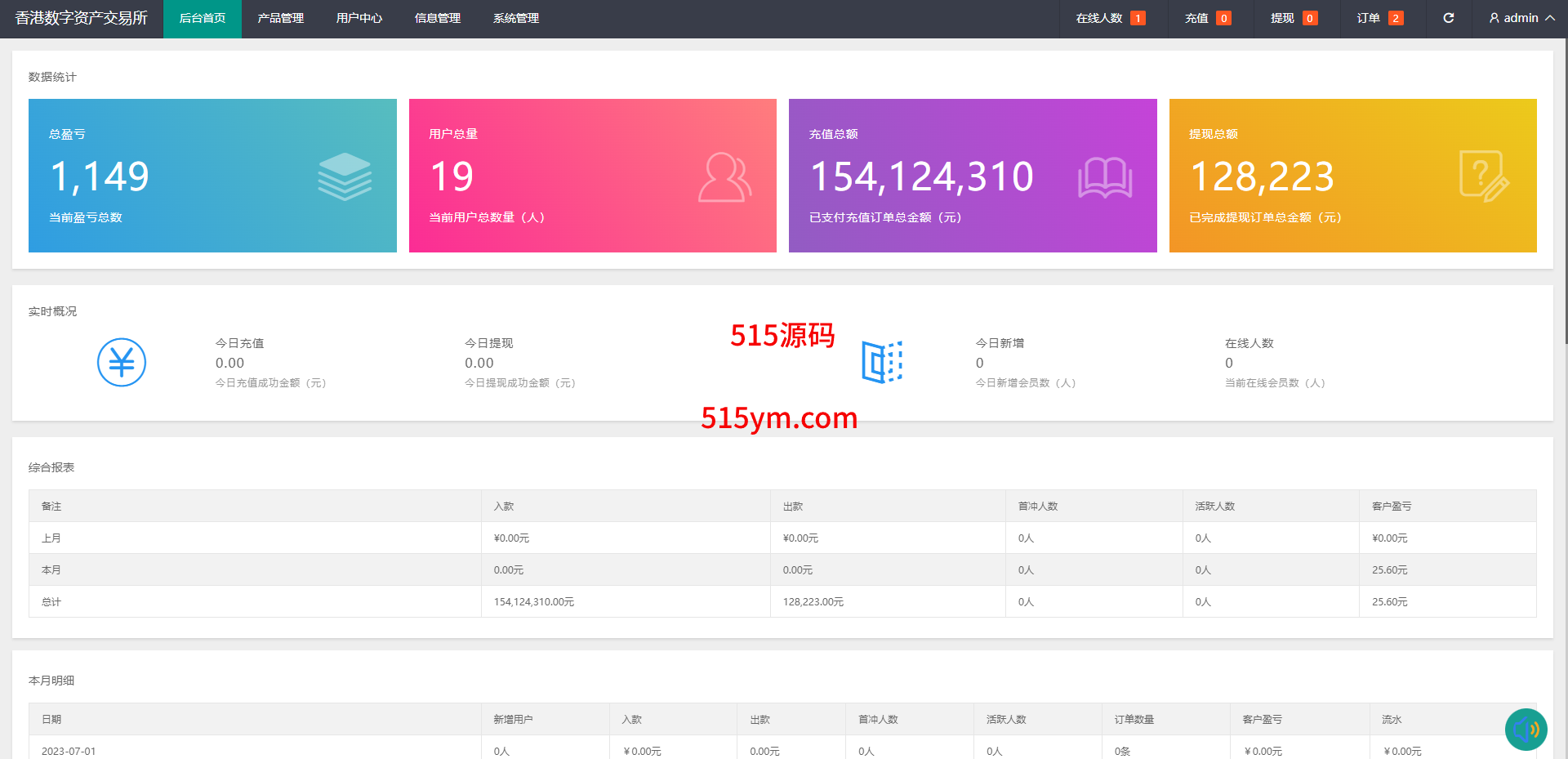Image resolution: width=1568 pixels, height=759 pixels.
Task: Open the 用户中心 menu
Action: point(359,18)
